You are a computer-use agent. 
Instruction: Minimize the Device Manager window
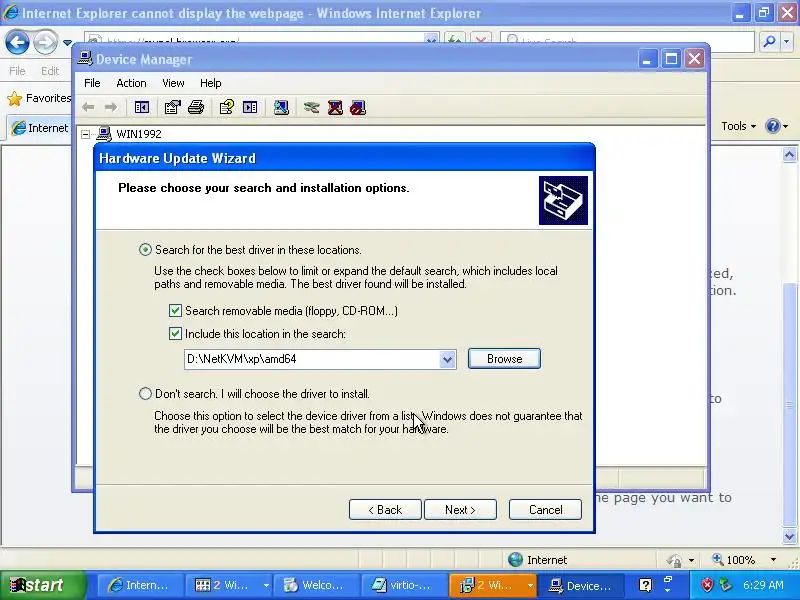[x=646, y=59]
